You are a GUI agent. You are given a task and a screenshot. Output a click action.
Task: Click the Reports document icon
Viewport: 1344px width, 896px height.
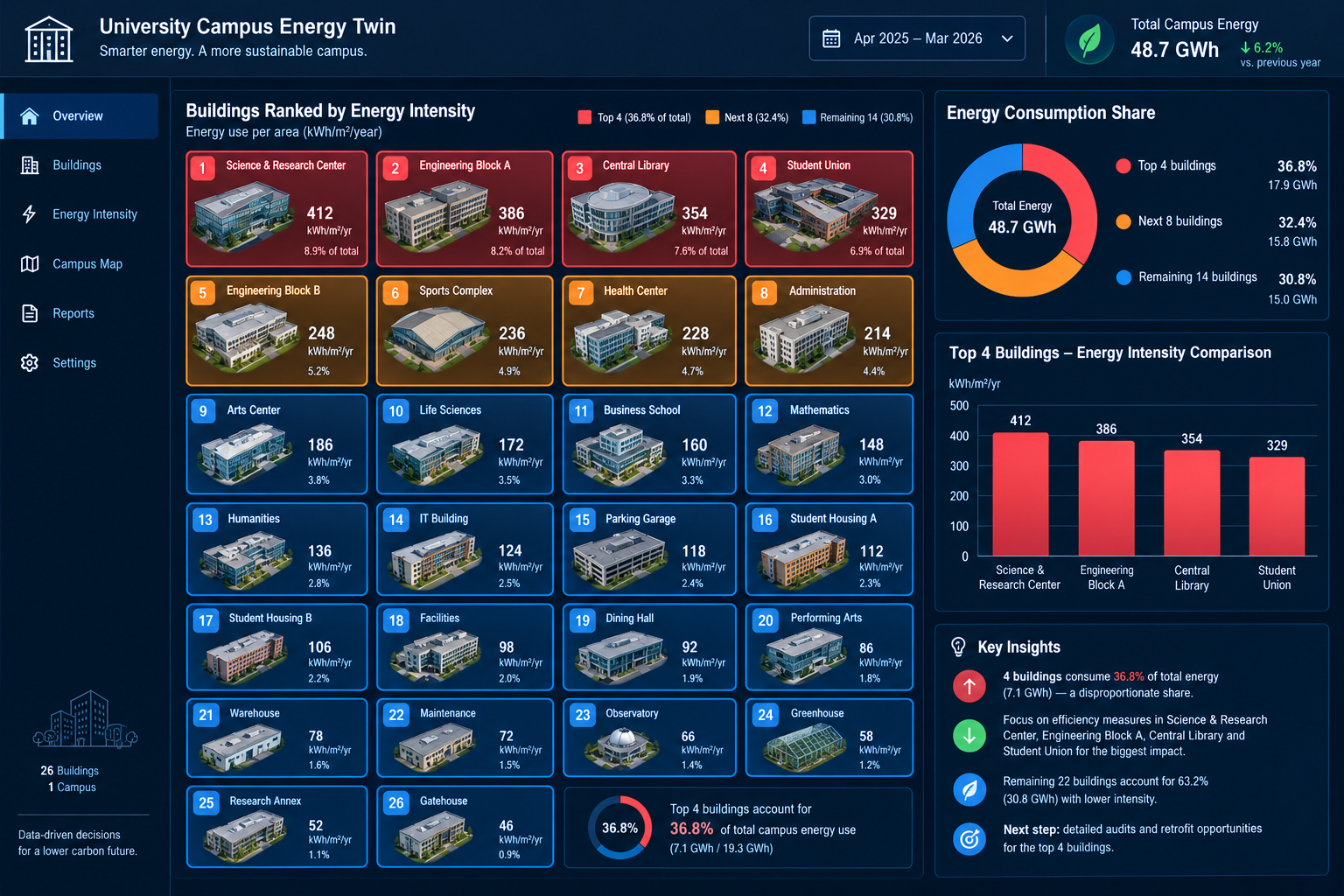point(30,313)
